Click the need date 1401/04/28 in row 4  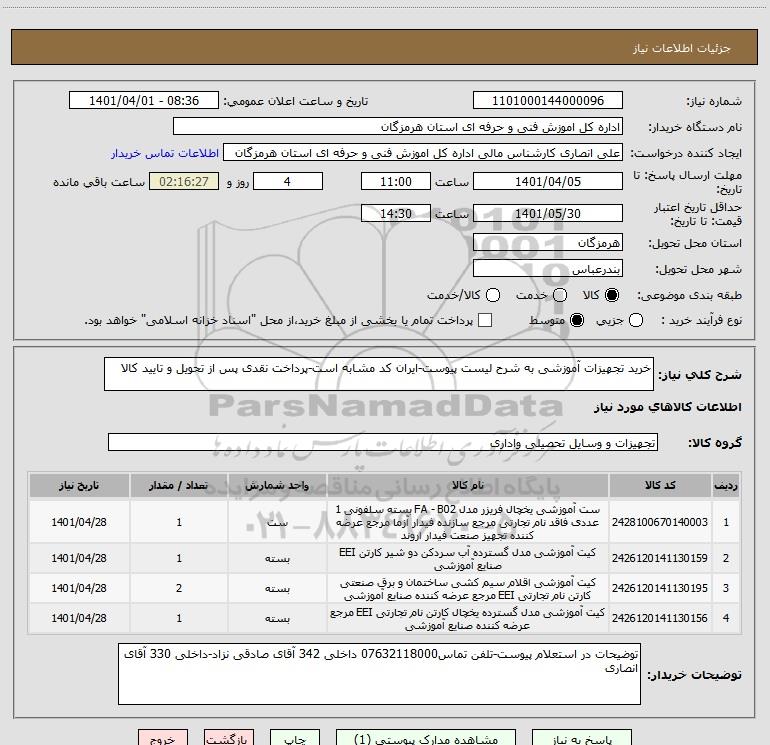click(79, 618)
